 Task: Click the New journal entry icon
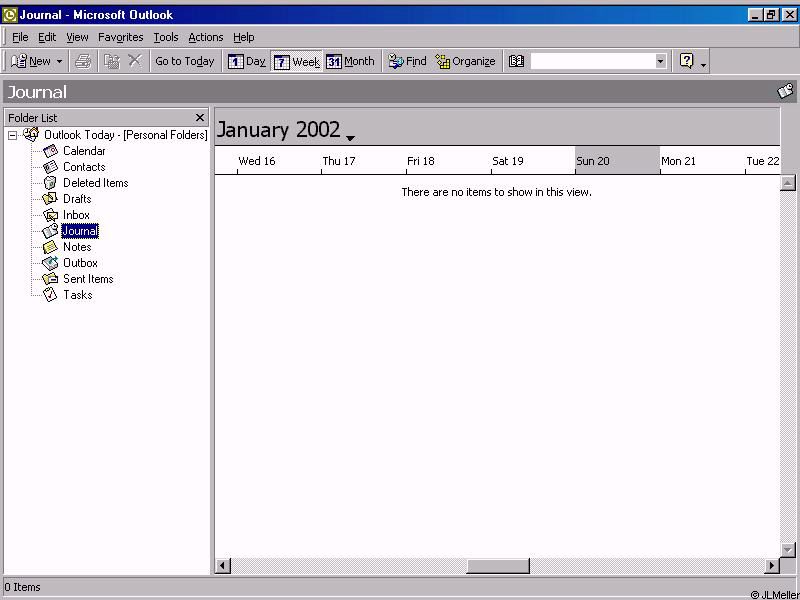pyautogui.click(x=19, y=62)
